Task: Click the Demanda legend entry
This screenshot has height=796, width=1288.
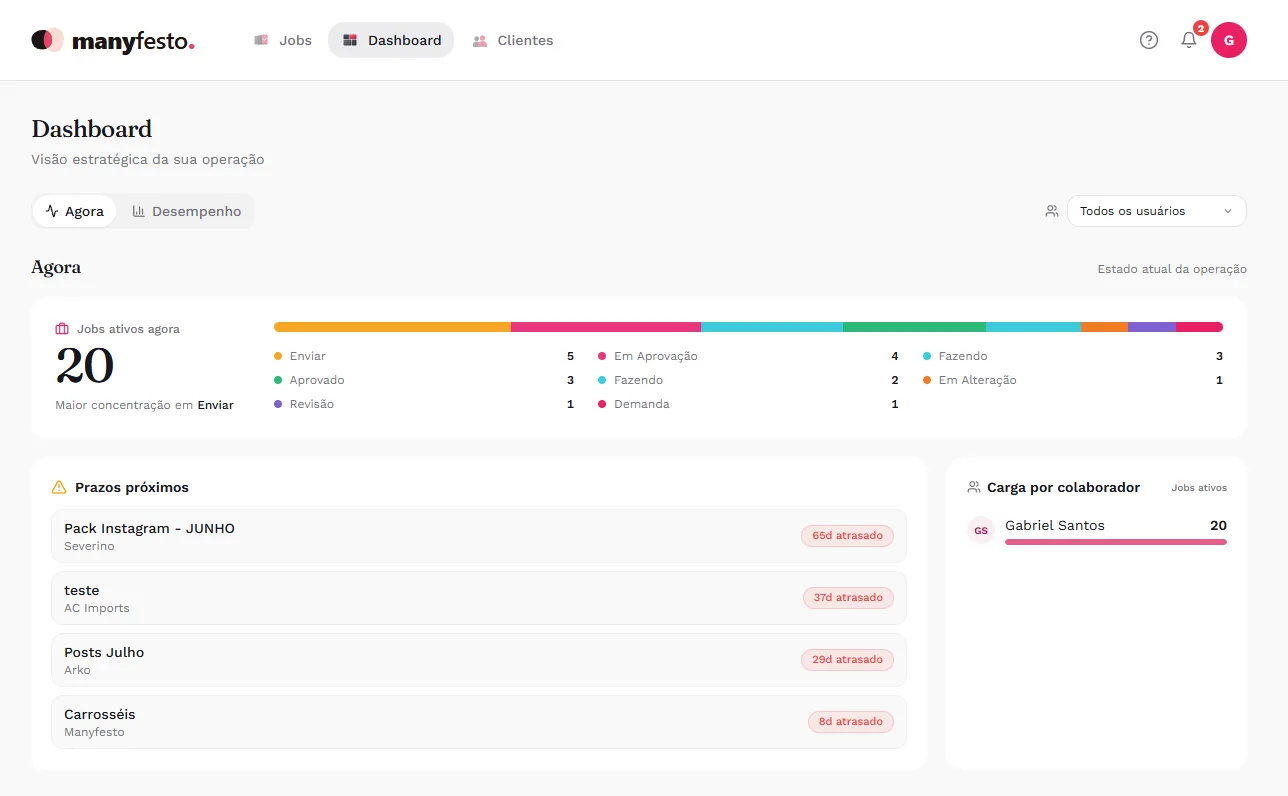Action: [748, 404]
